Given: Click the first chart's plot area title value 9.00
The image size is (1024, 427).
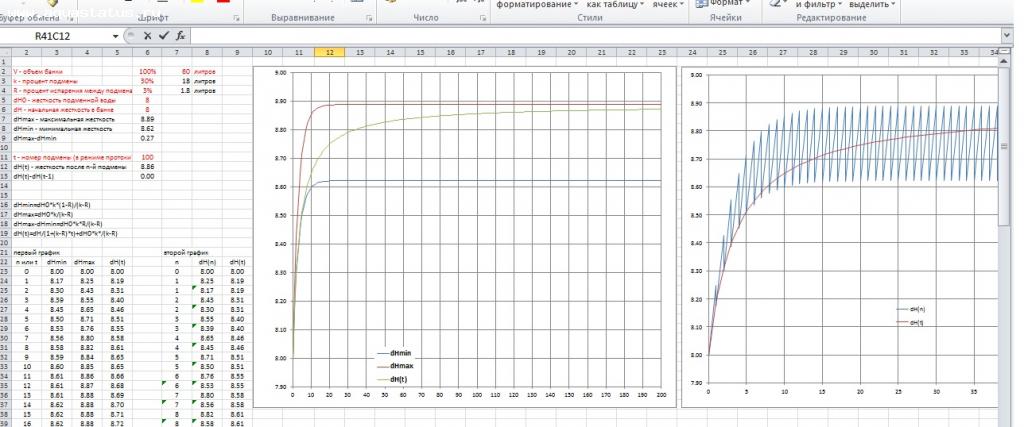Looking at the screenshot, I should [x=280, y=73].
